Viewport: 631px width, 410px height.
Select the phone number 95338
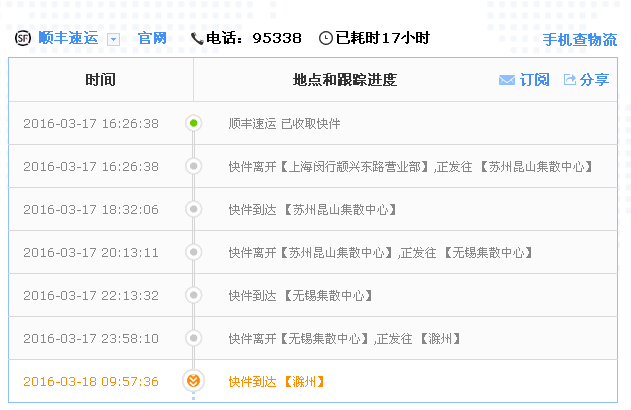point(277,38)
